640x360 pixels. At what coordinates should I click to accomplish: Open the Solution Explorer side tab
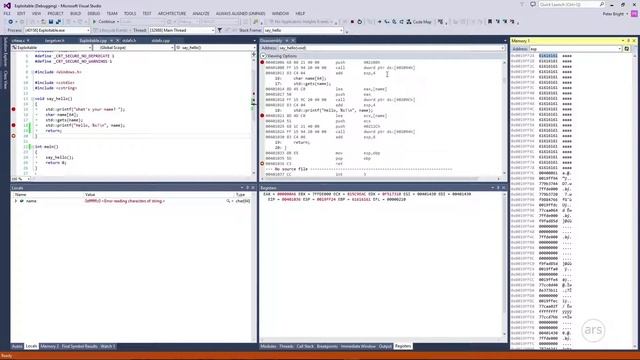5,52
